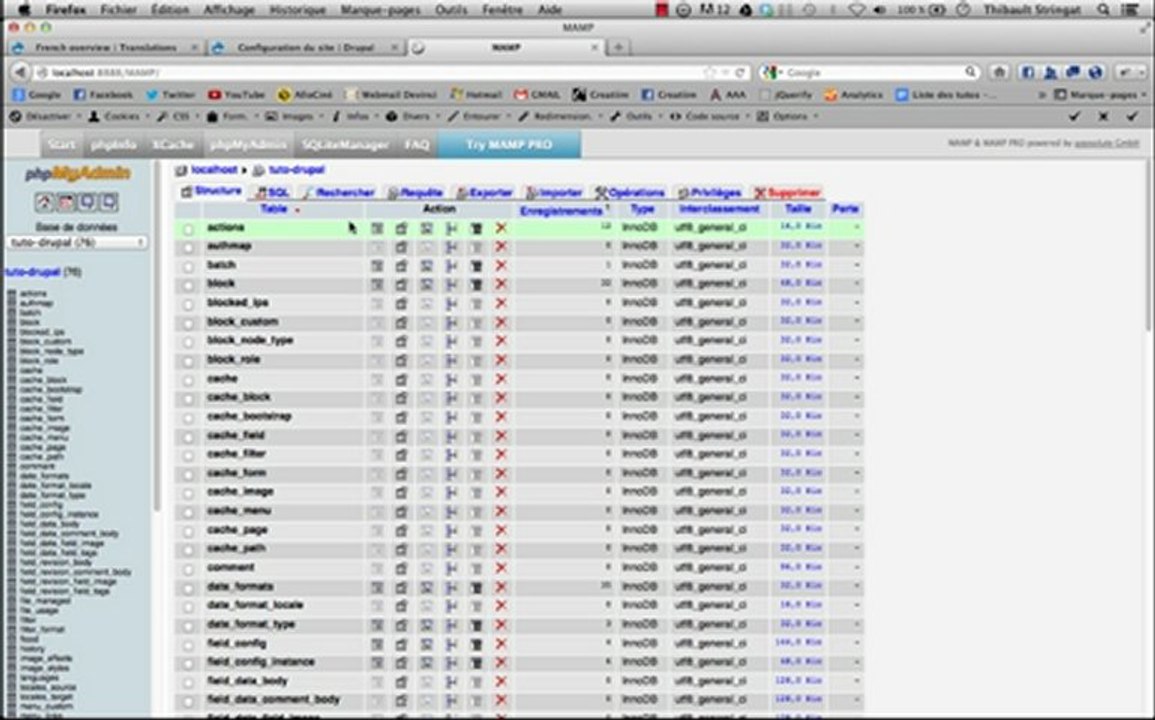Drop the cache table red X
The height and width of the screenshot is (720, 1155).
(502, 380)
